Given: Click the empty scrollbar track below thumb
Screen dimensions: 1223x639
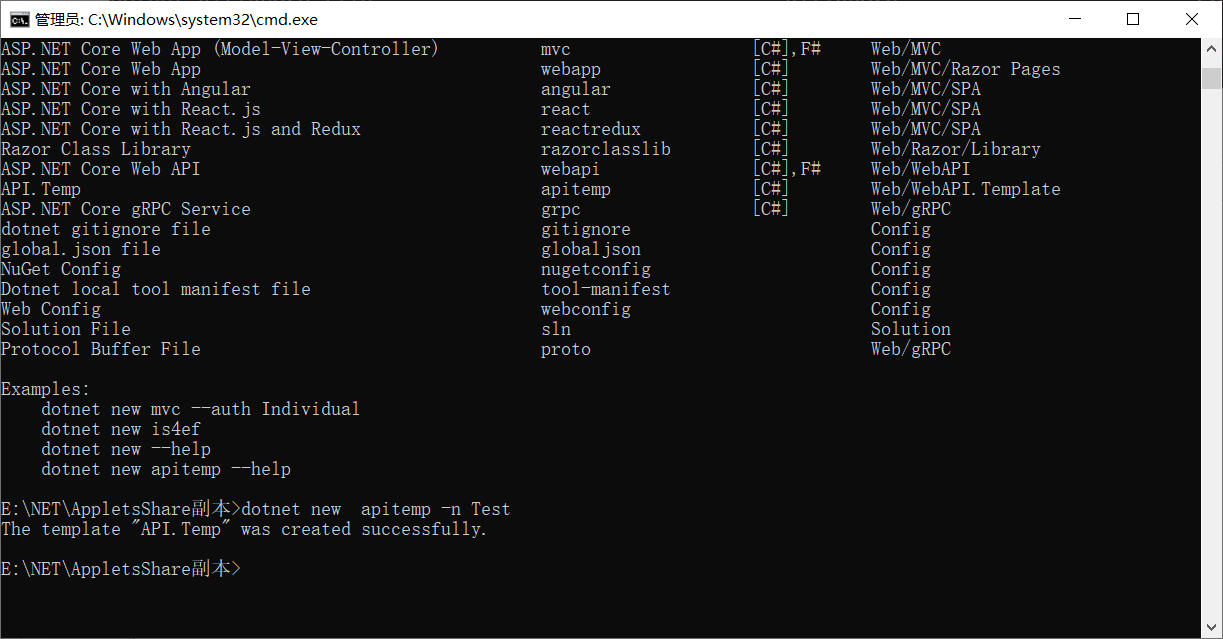Looking at the screenshot, I should coord(1211,350).
